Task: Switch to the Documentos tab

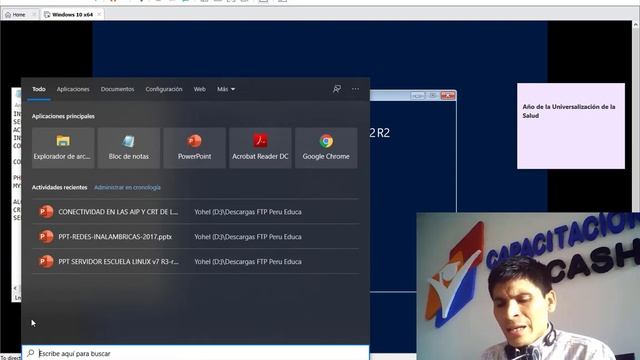Action: pos(117,89)
